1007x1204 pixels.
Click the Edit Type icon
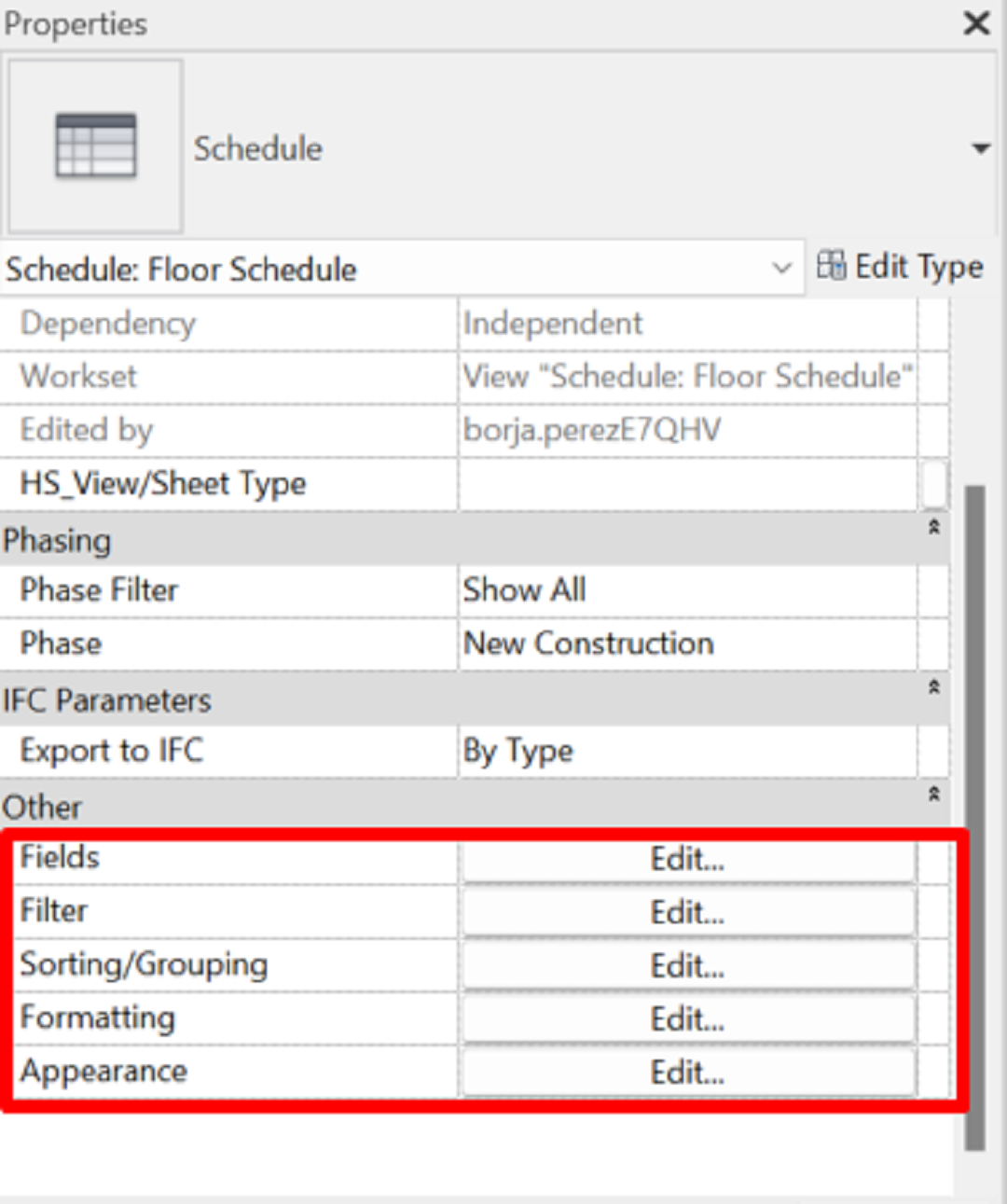(x=831, y=267)
